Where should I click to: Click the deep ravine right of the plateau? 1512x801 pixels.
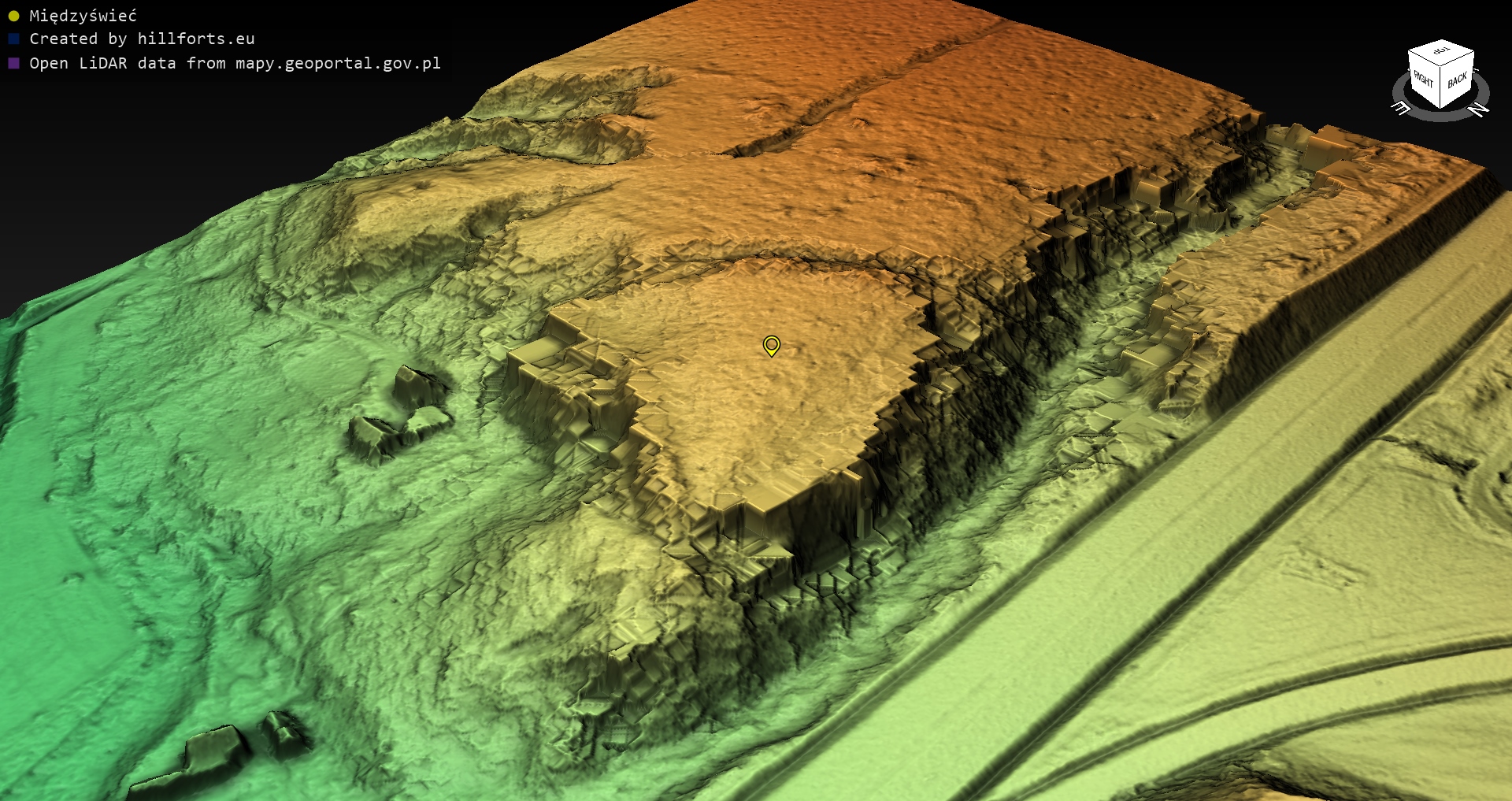(1102, 331)
